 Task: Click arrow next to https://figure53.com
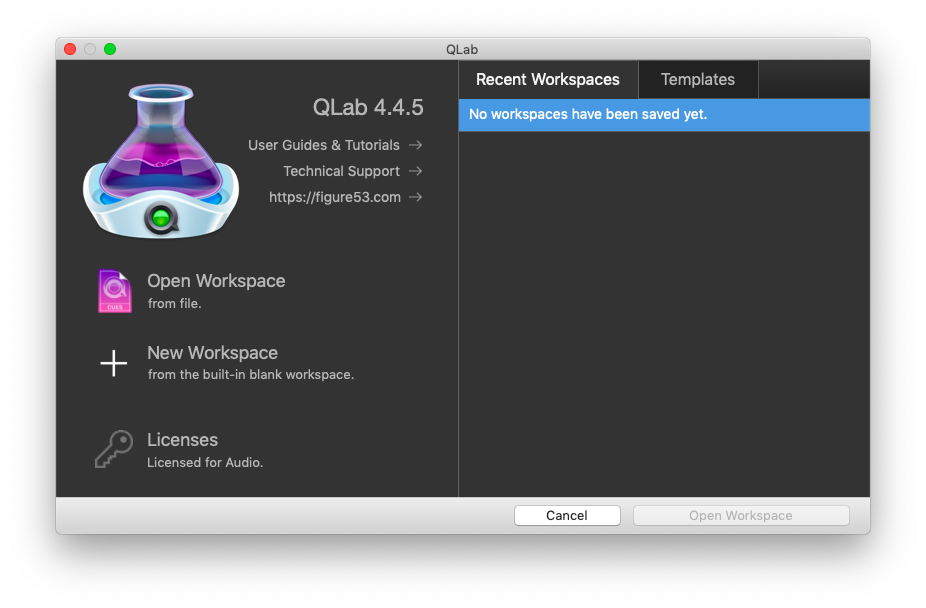coord(416,197)
